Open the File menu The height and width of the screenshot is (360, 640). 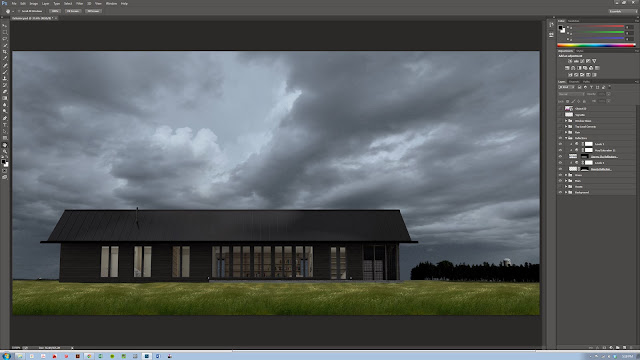[14, 3]
